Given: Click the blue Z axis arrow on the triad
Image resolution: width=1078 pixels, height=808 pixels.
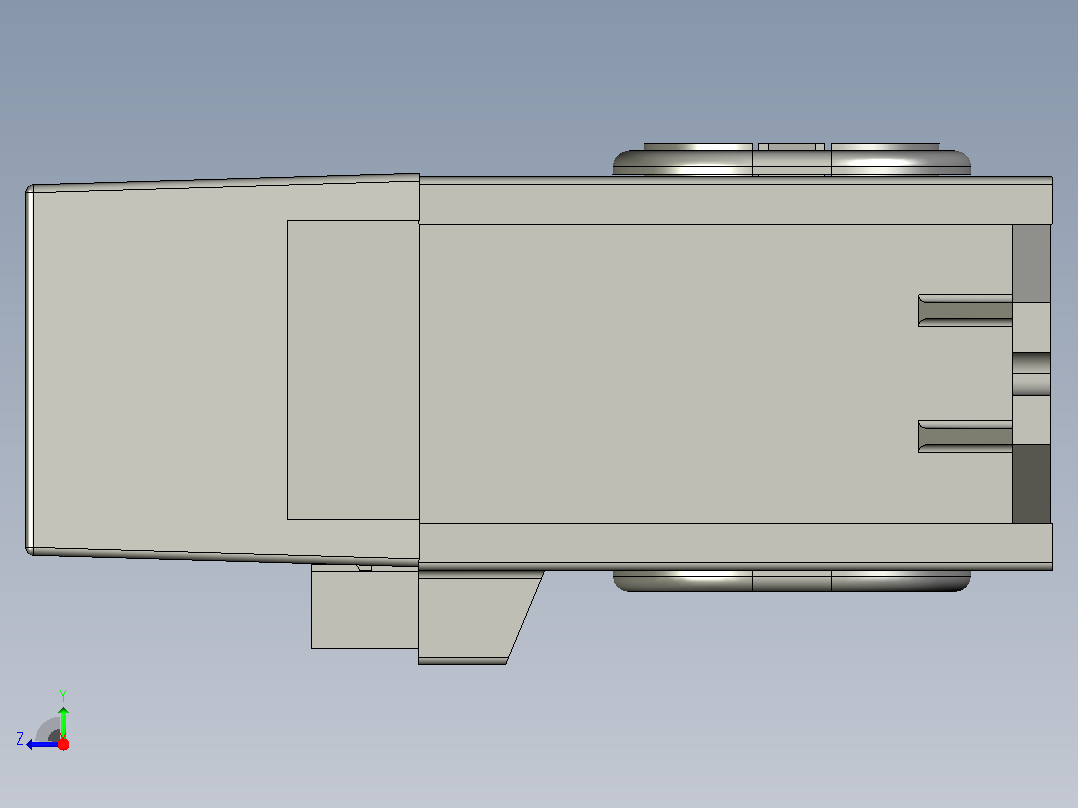Looking at the screenshot, I should [x=41, y=745].
